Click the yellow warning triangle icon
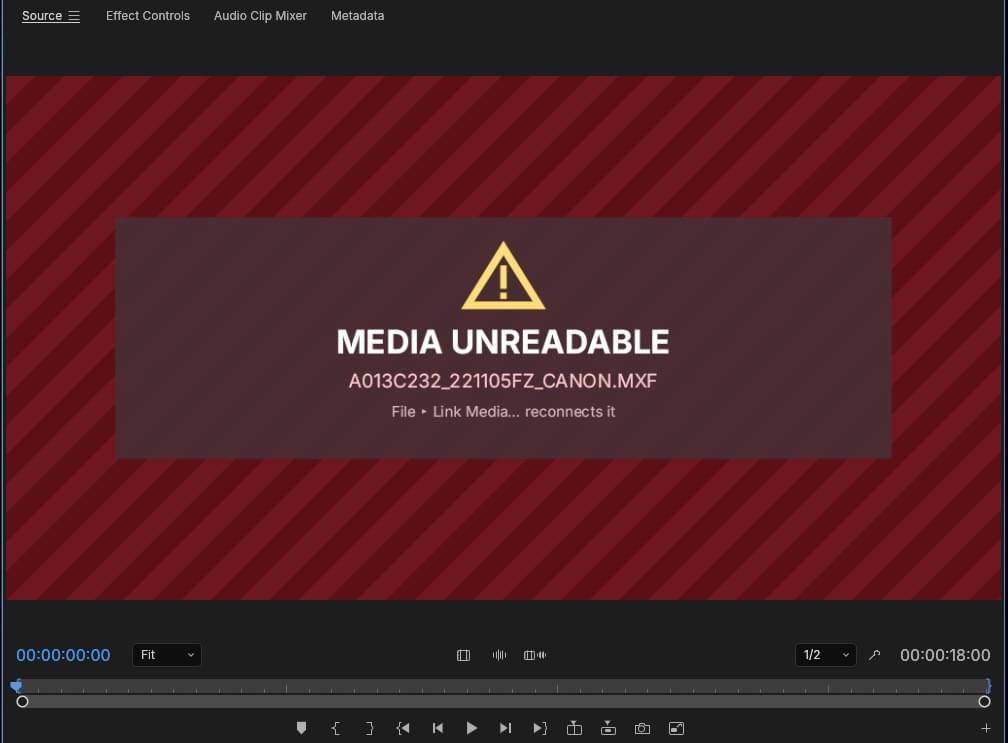 [x=503, y=276]
